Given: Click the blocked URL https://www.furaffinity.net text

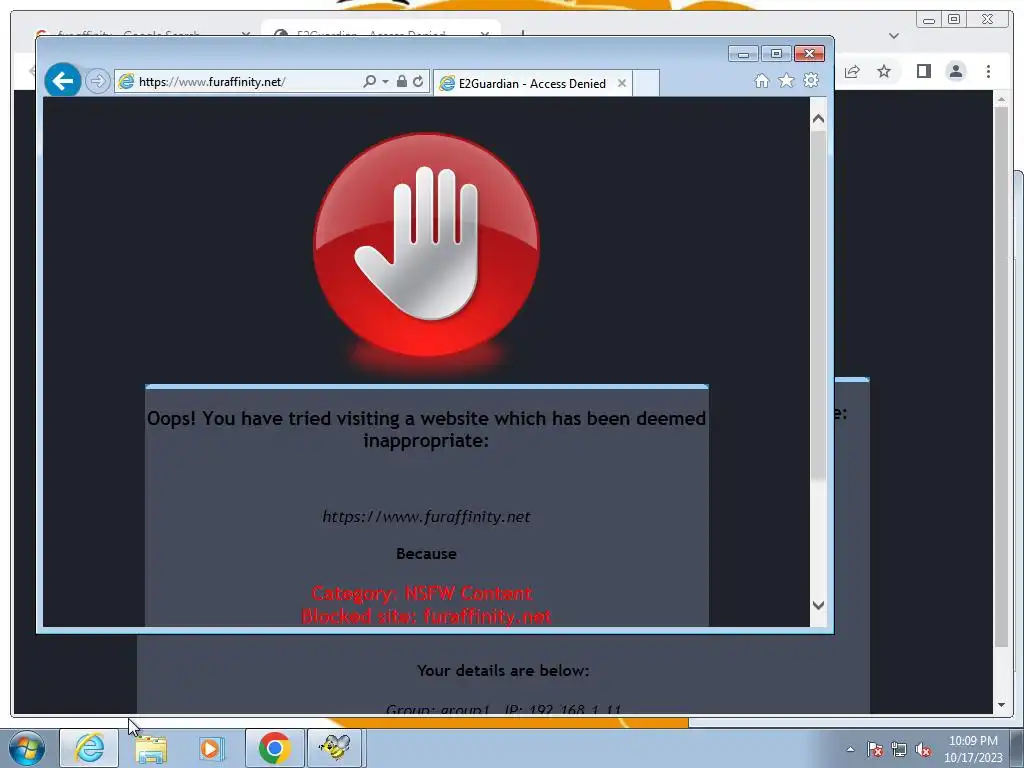Looking at the screenshot, I should tap(426, 517).
